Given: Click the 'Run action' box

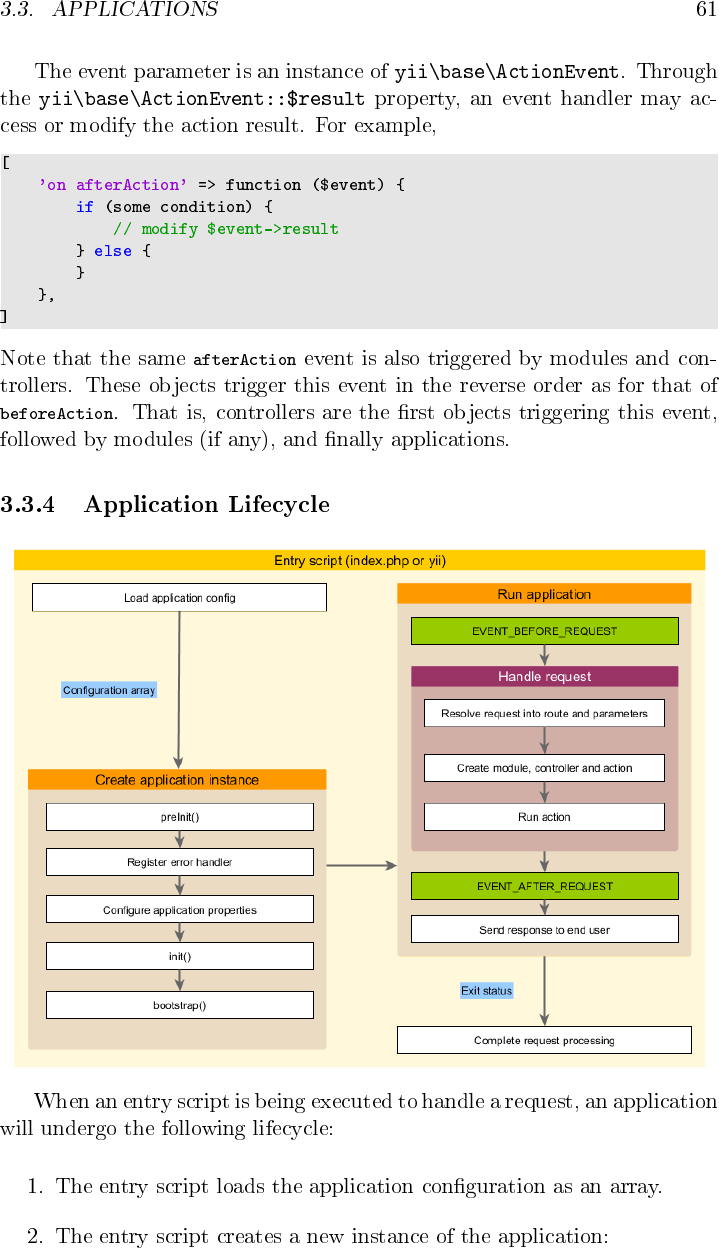Looking at the screenshot, I should (545, 817).
